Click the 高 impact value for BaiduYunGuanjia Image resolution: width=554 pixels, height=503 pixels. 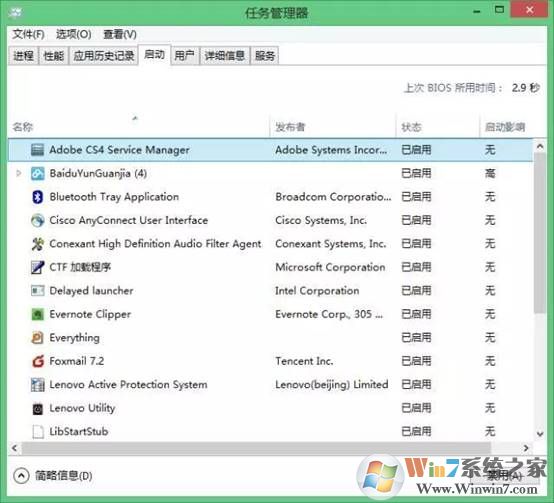pyautogui.click(x=490, y=173)
